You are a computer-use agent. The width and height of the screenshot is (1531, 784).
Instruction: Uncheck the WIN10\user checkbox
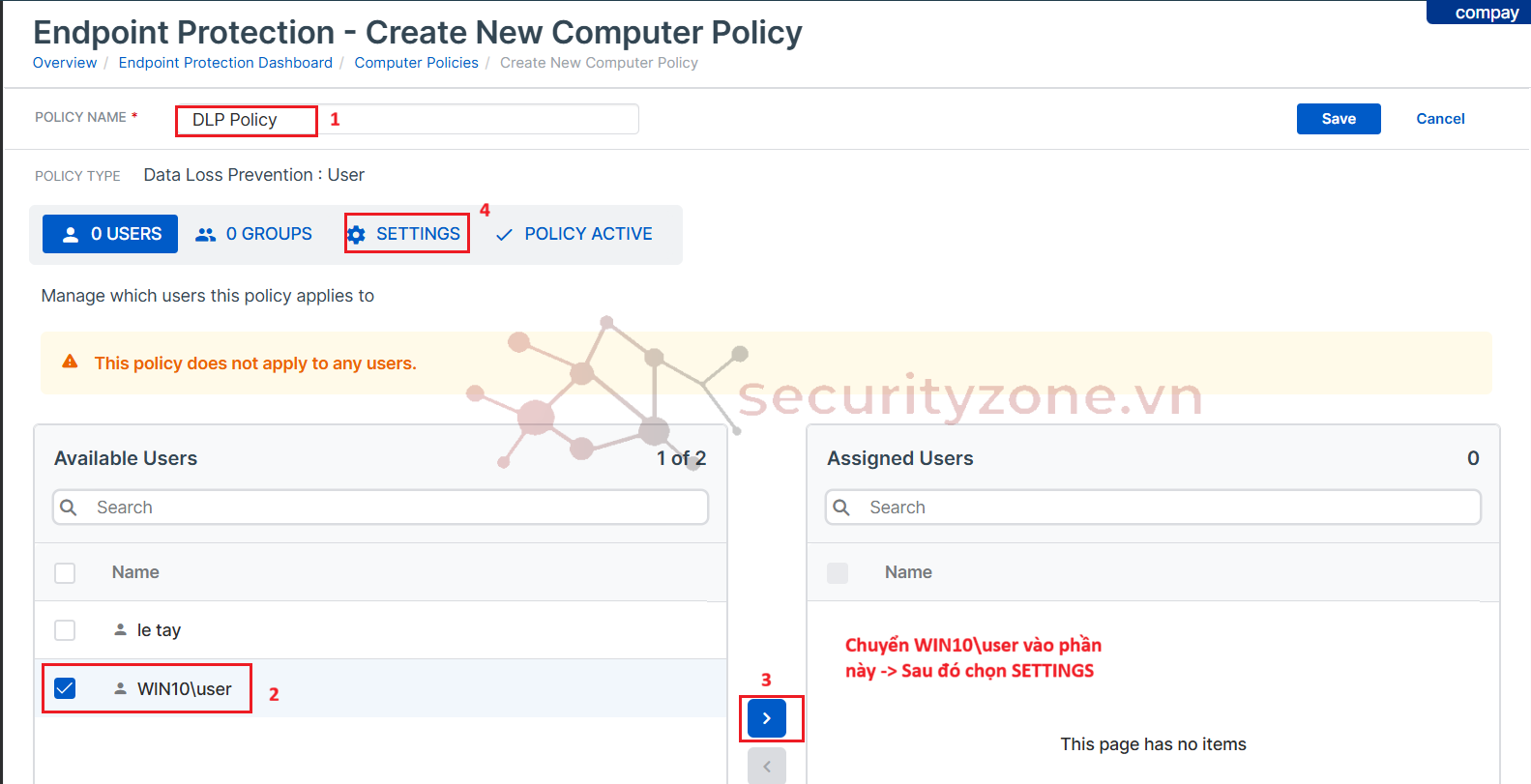65,688
